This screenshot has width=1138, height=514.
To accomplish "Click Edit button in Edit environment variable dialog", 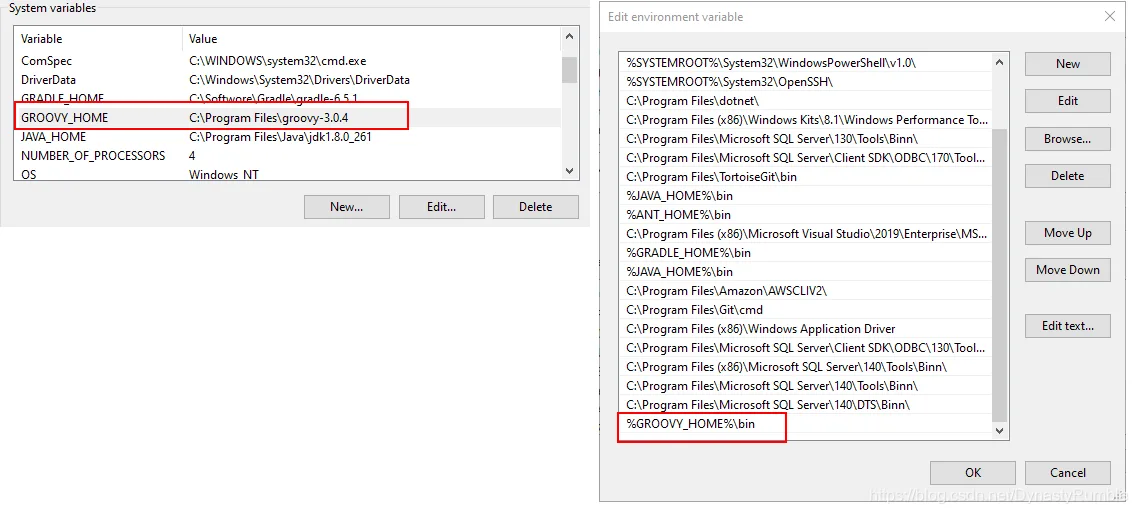I will (x=1068, y=101).
